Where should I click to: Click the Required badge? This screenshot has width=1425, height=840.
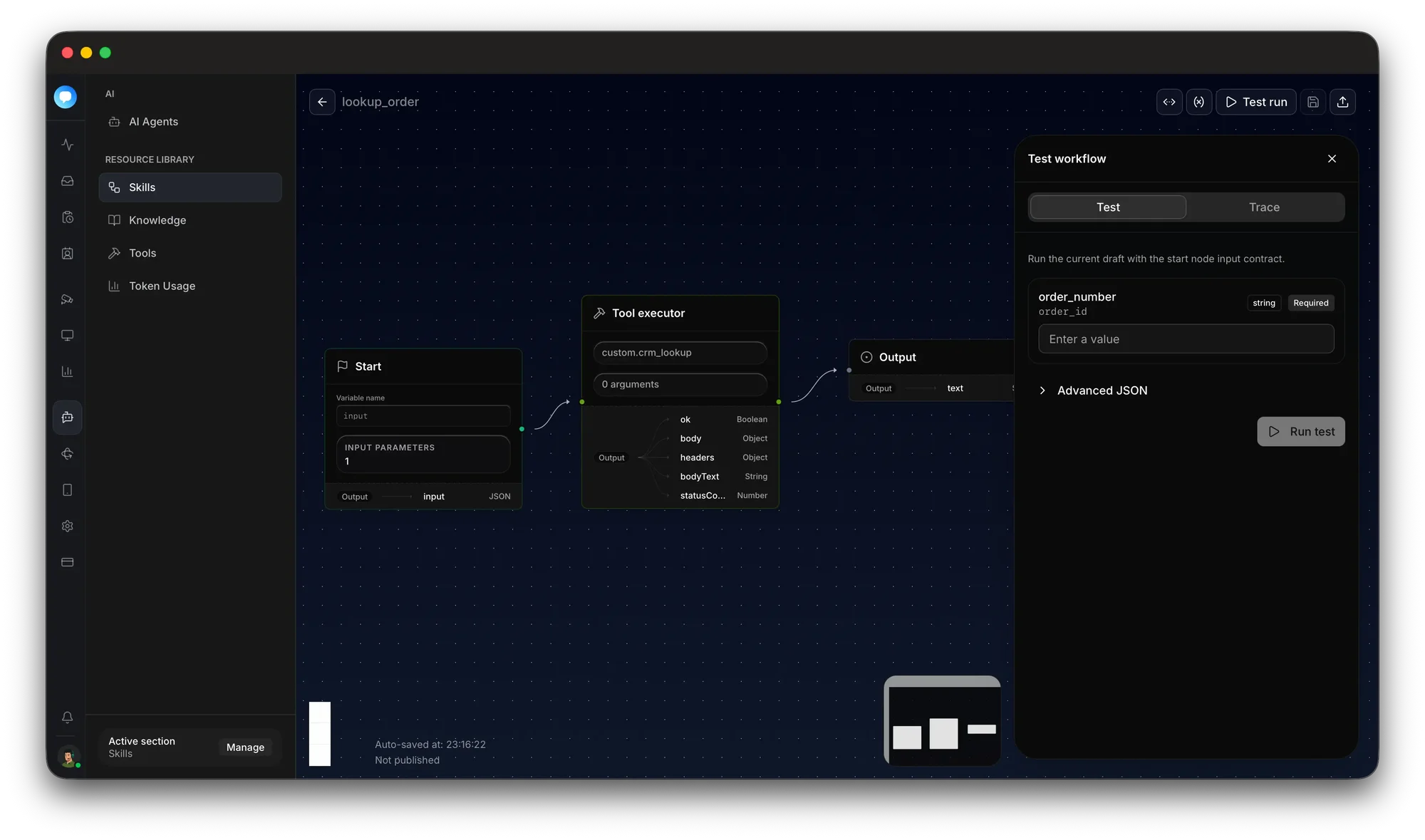coord(1311,303)
